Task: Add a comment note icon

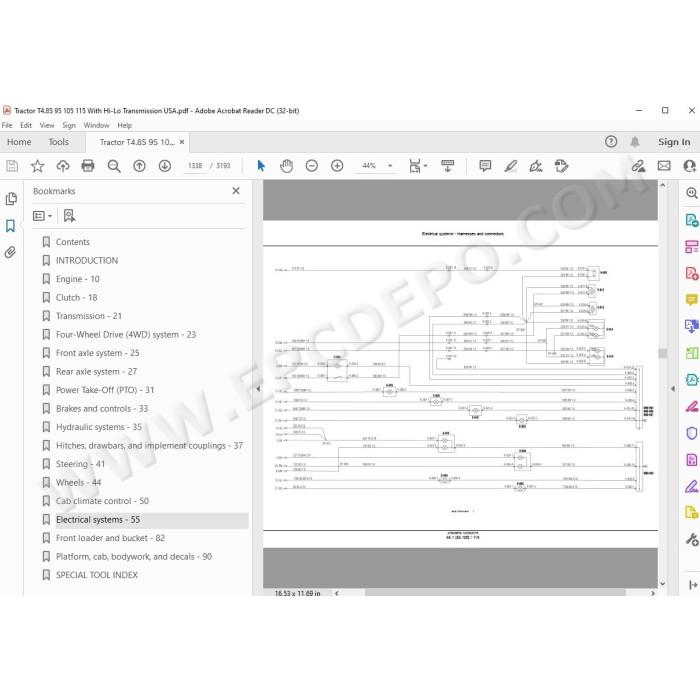Action: [485, 166]
